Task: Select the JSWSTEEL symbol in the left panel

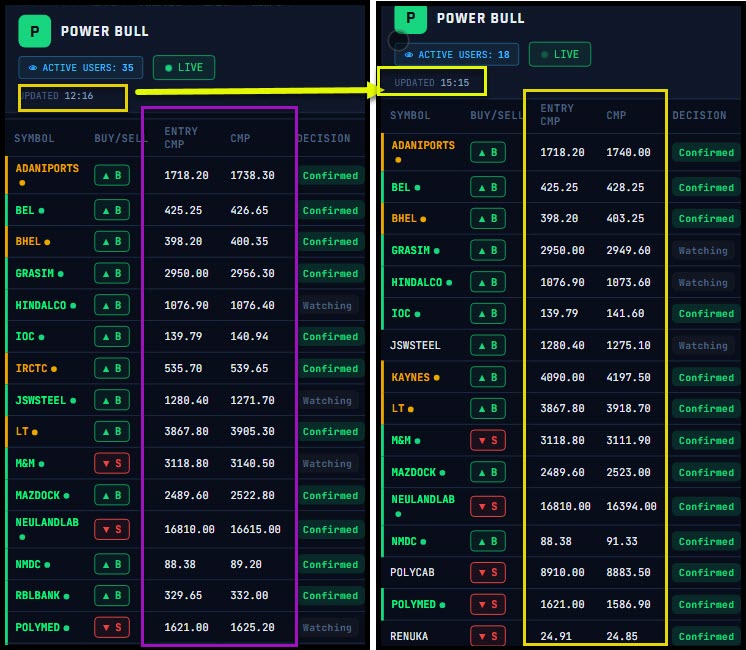Action: (x=40, y=400)
